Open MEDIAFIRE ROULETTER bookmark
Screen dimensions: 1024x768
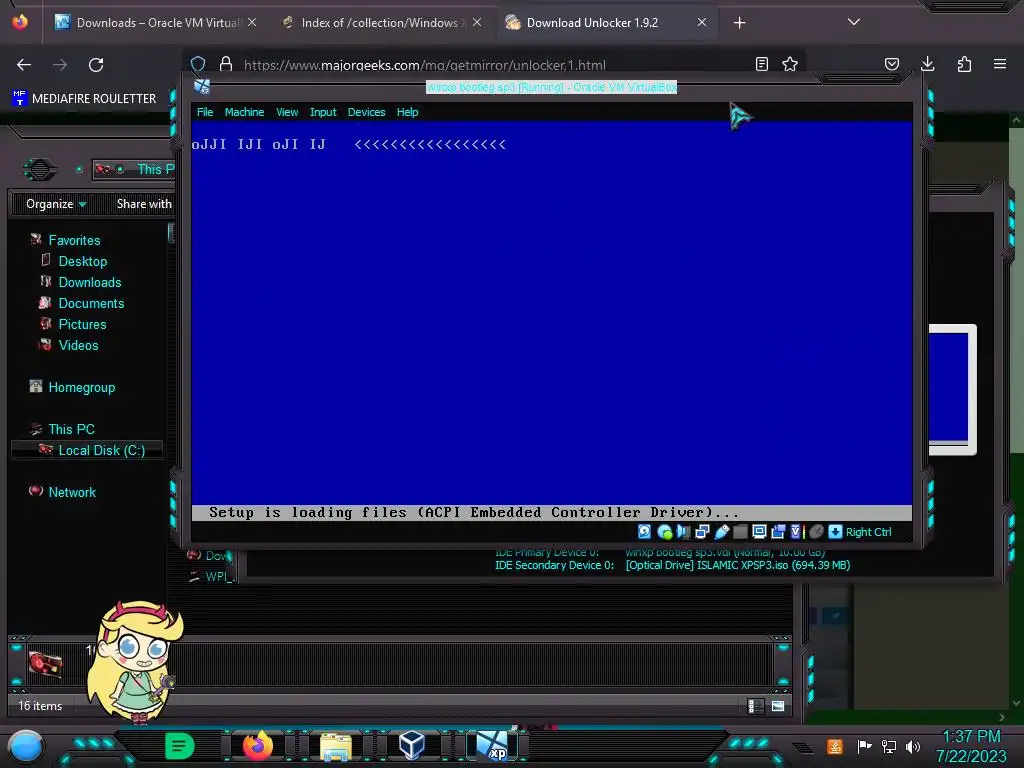[84, 99]
